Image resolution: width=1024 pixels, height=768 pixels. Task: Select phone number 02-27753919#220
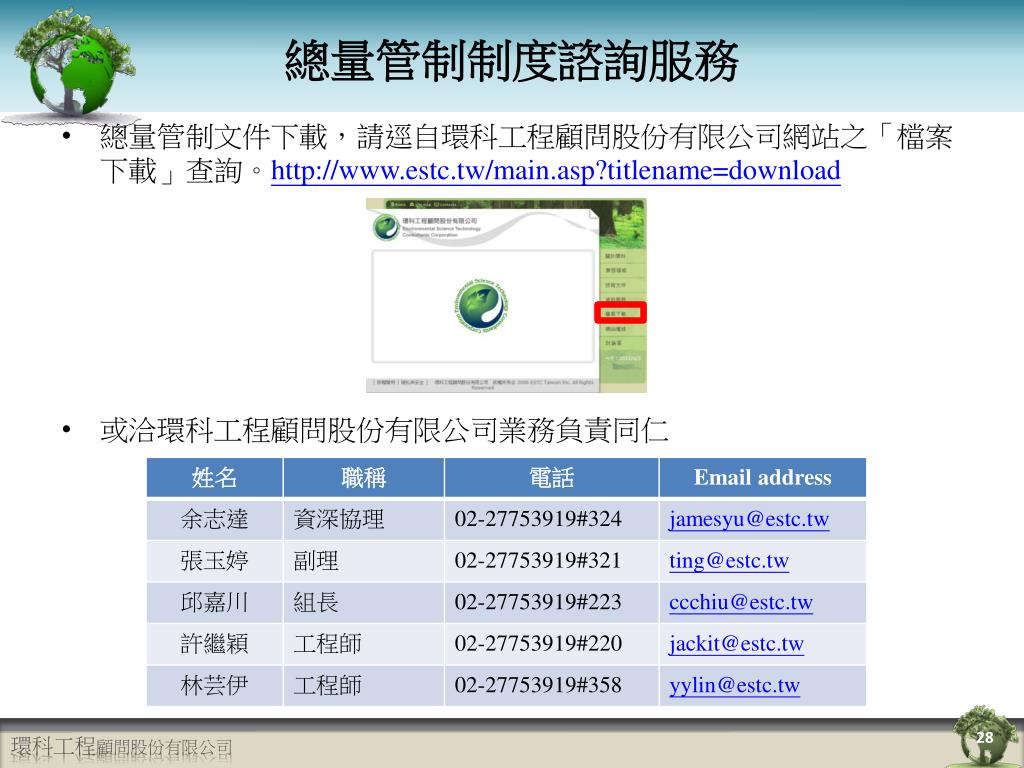click(x=538, y=643)
